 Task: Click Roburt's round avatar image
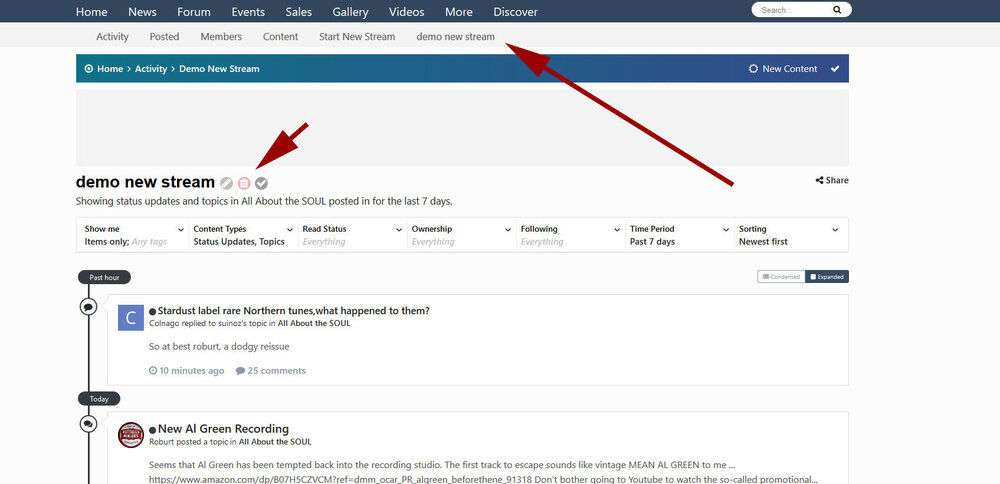tap(131, 435)
